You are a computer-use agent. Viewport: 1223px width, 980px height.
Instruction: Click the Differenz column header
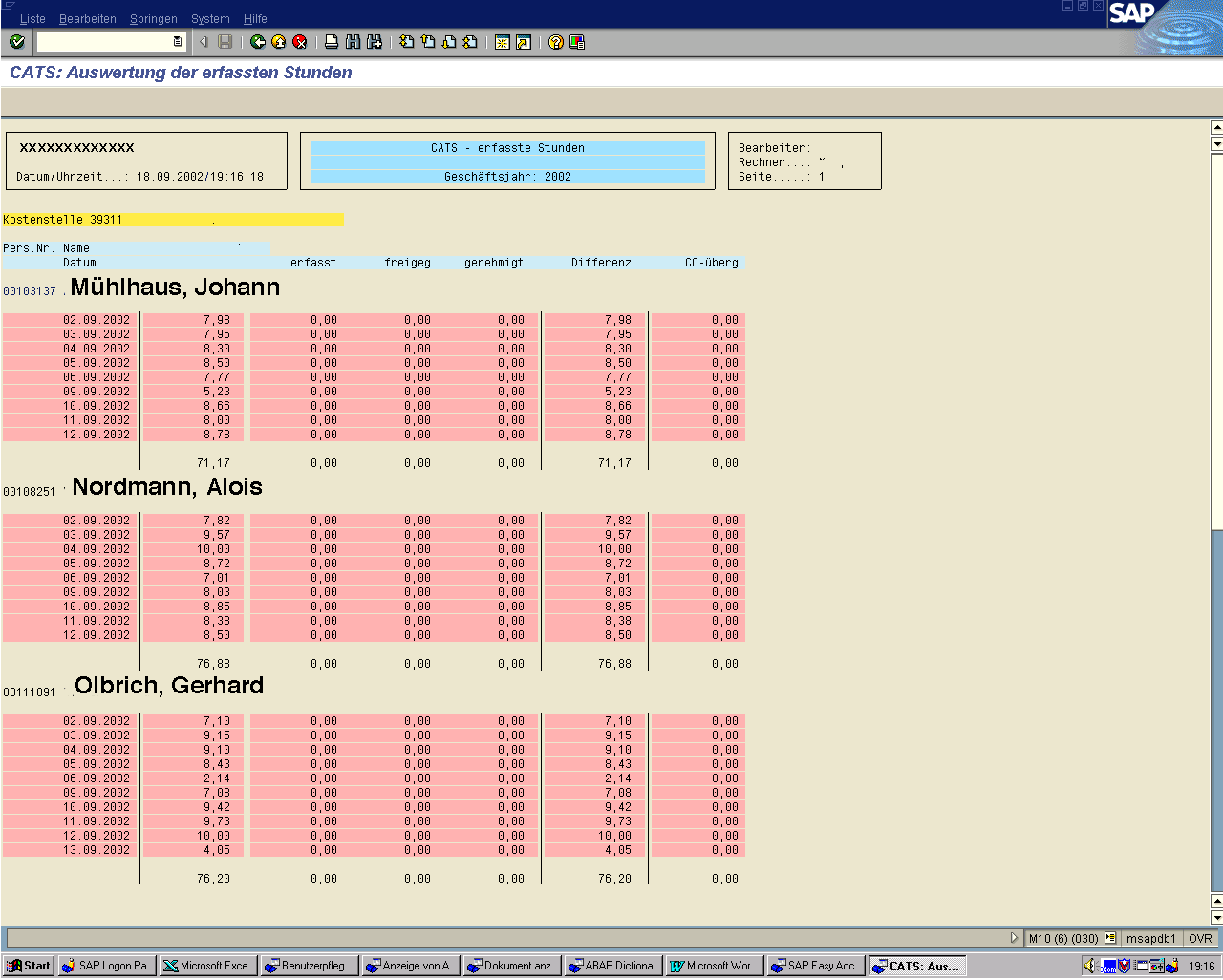tap(601, 263)
